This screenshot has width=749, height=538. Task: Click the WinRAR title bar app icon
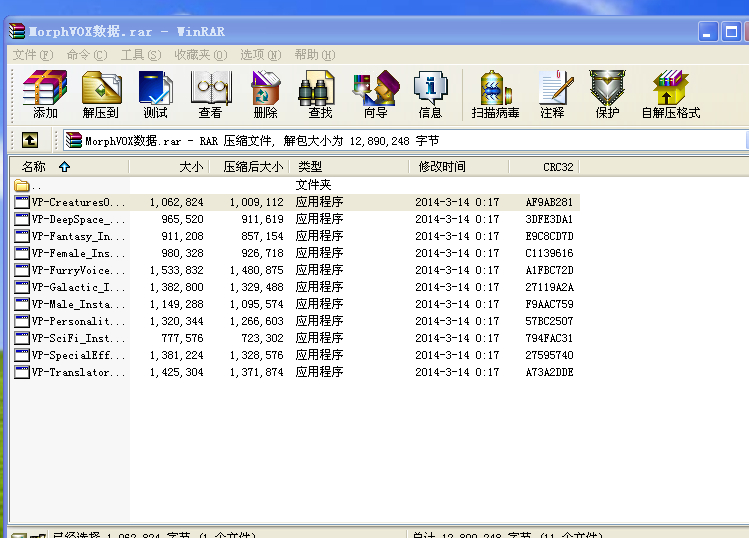coord(16,32)
